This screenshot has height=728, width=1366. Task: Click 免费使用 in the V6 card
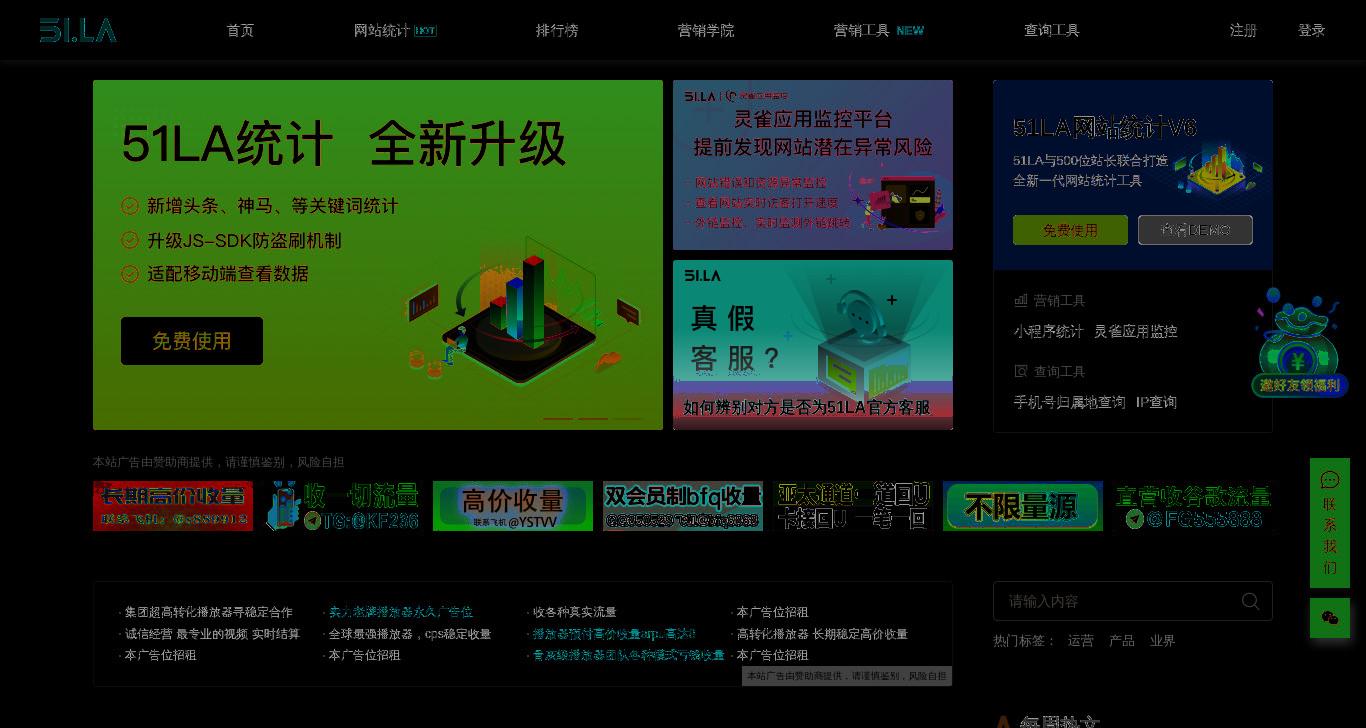pyautogui.click(x=1070, y=230)
